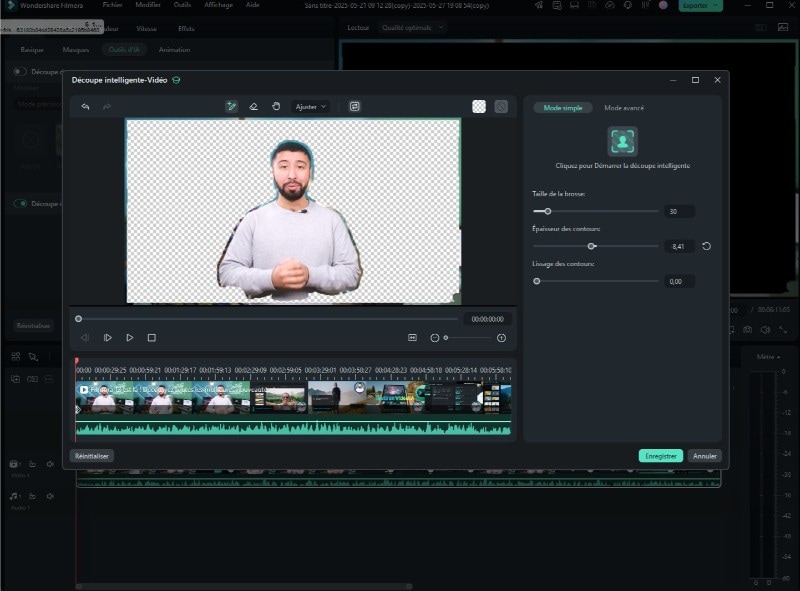Zoom in the dialog timeline
The image size is (800, 591).
(502, 338)
